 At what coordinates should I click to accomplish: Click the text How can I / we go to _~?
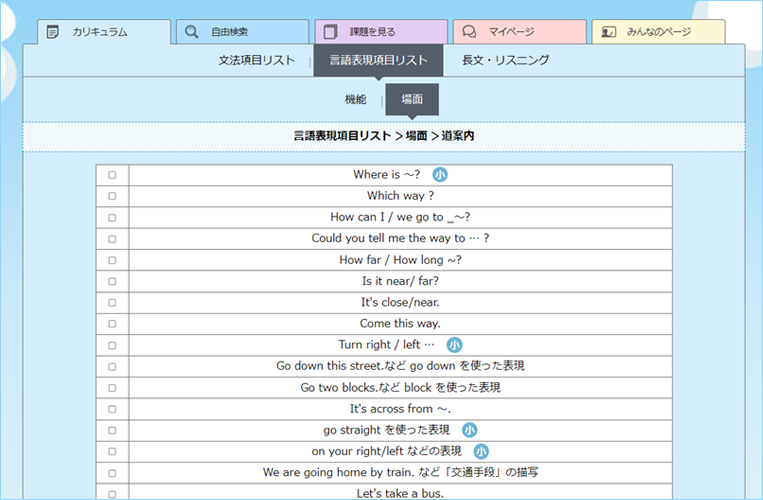point(400,217)
